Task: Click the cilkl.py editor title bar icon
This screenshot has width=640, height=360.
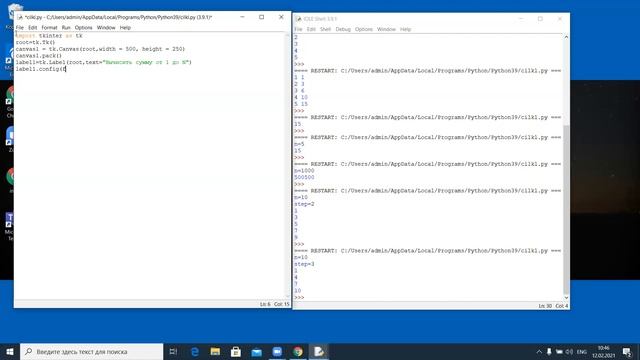Action: pos(20,17)
